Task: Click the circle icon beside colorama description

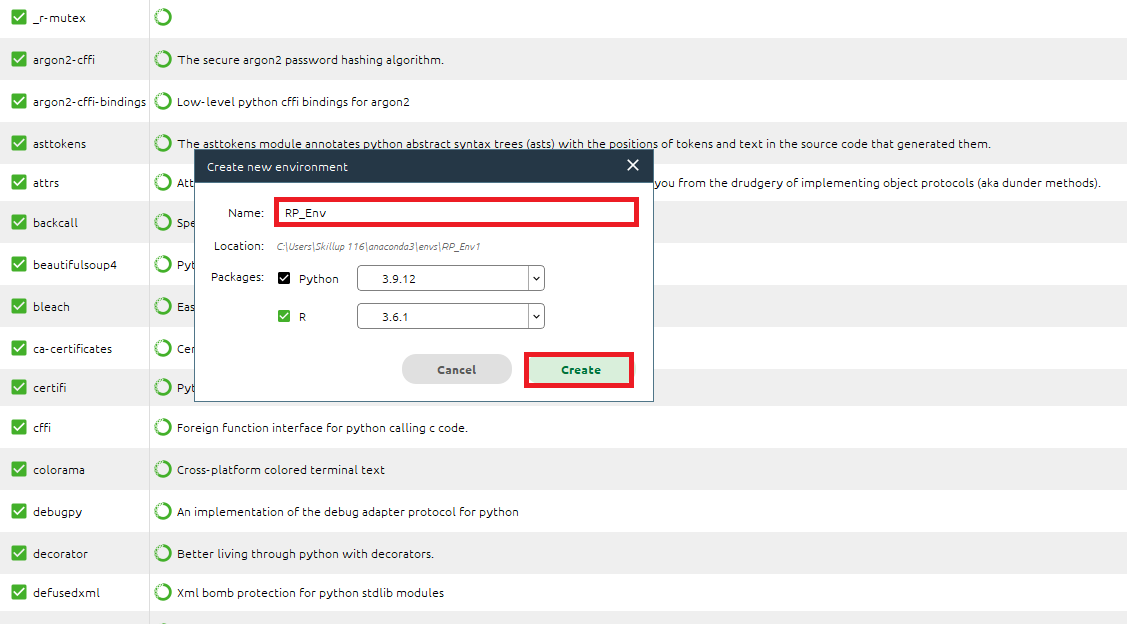Action: 163,470
